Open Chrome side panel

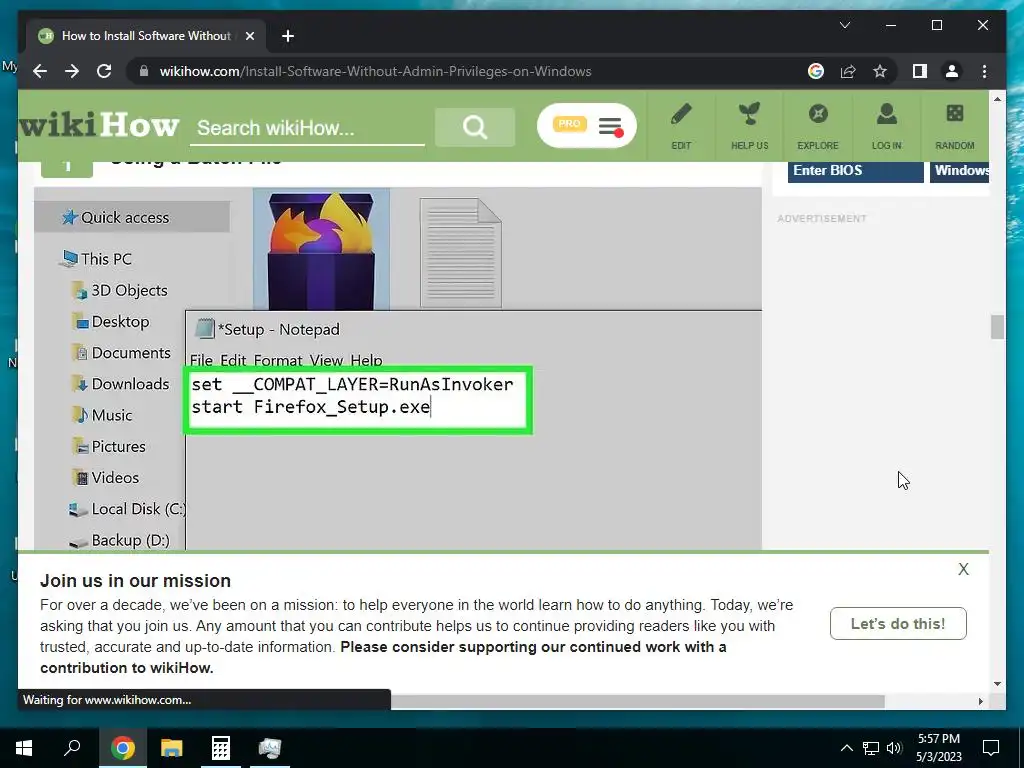[x=920, y=71]
